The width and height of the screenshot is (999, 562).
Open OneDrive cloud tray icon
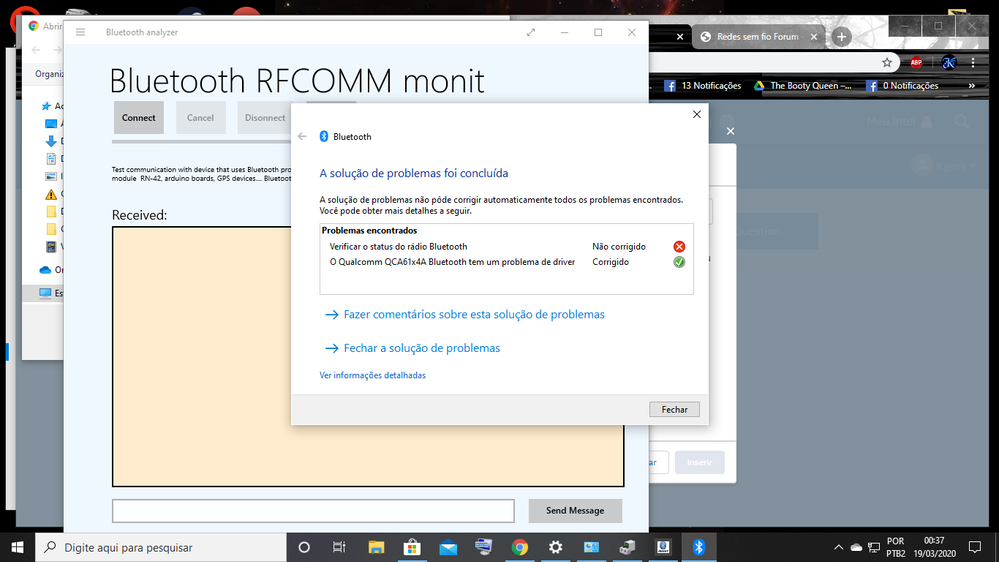tap(856, 547)
